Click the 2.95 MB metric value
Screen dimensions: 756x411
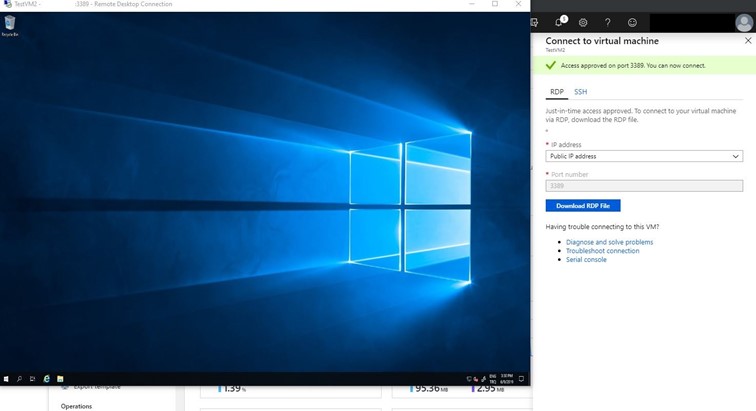click(490, 388)
